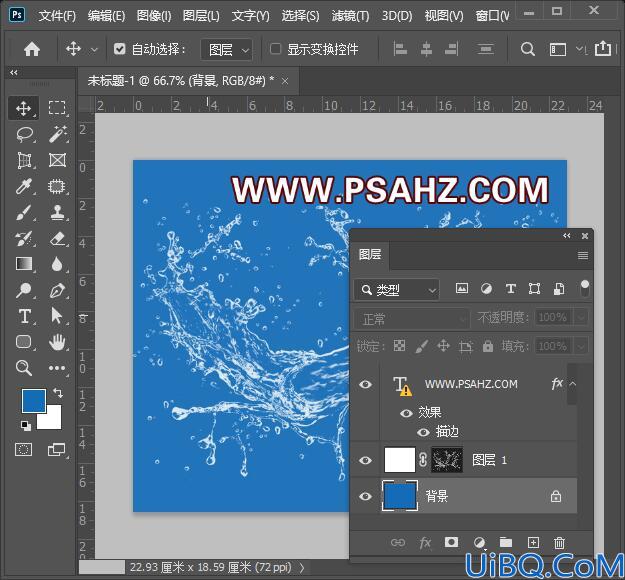Select the History Brush tool
Image resolution: width=625 pixels, height=580 pixels.
(x=24, y=238)
